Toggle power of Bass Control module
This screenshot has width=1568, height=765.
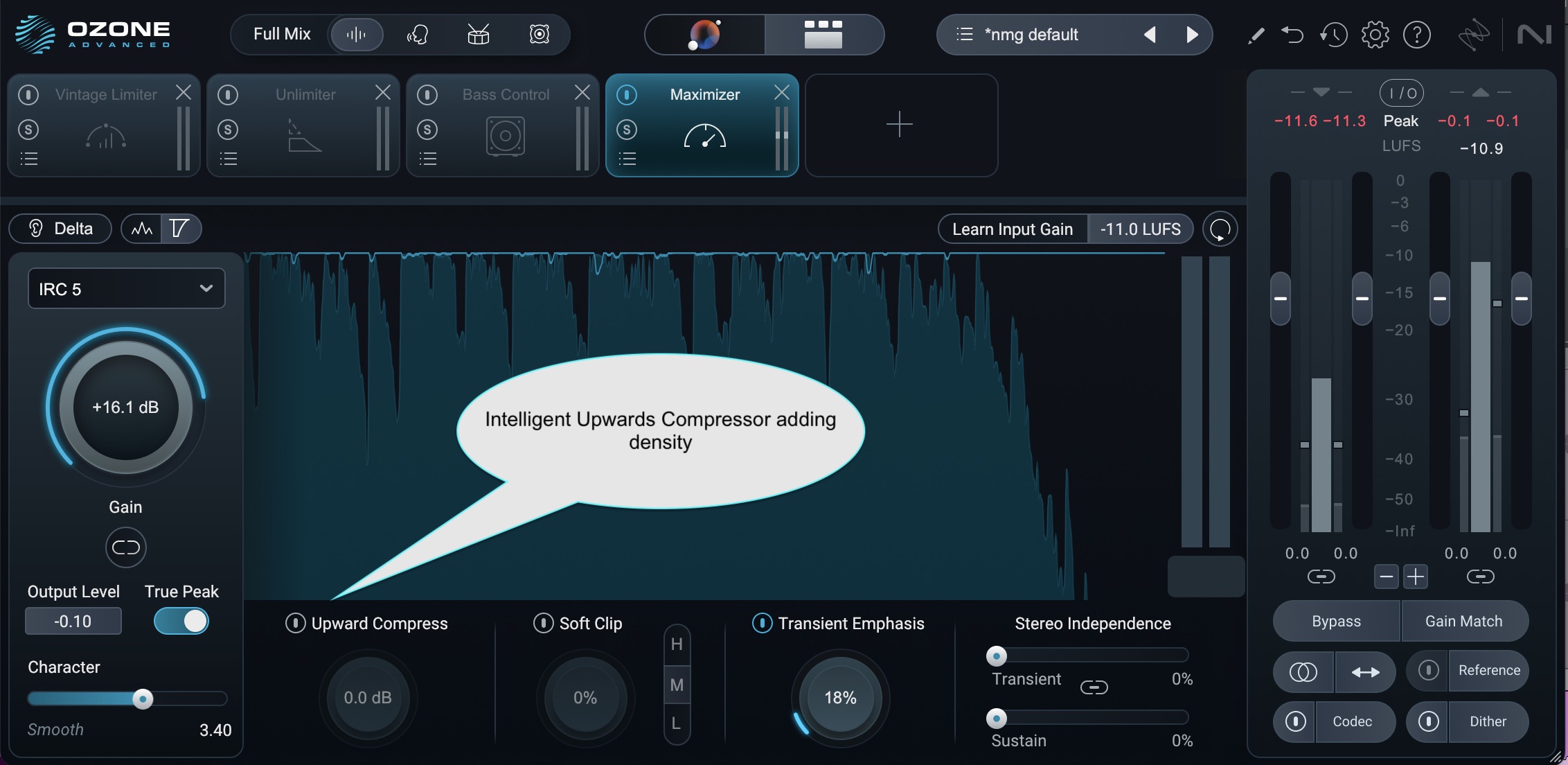tap(427, 94)
